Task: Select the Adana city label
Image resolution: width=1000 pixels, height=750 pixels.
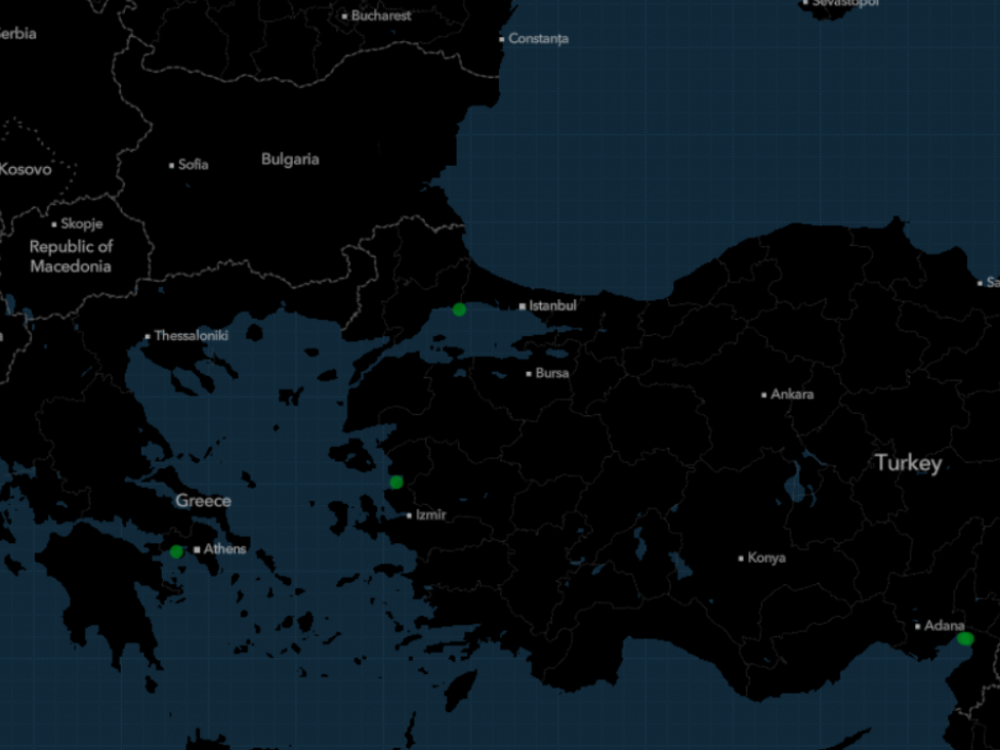Action: (x=944, y=626)
